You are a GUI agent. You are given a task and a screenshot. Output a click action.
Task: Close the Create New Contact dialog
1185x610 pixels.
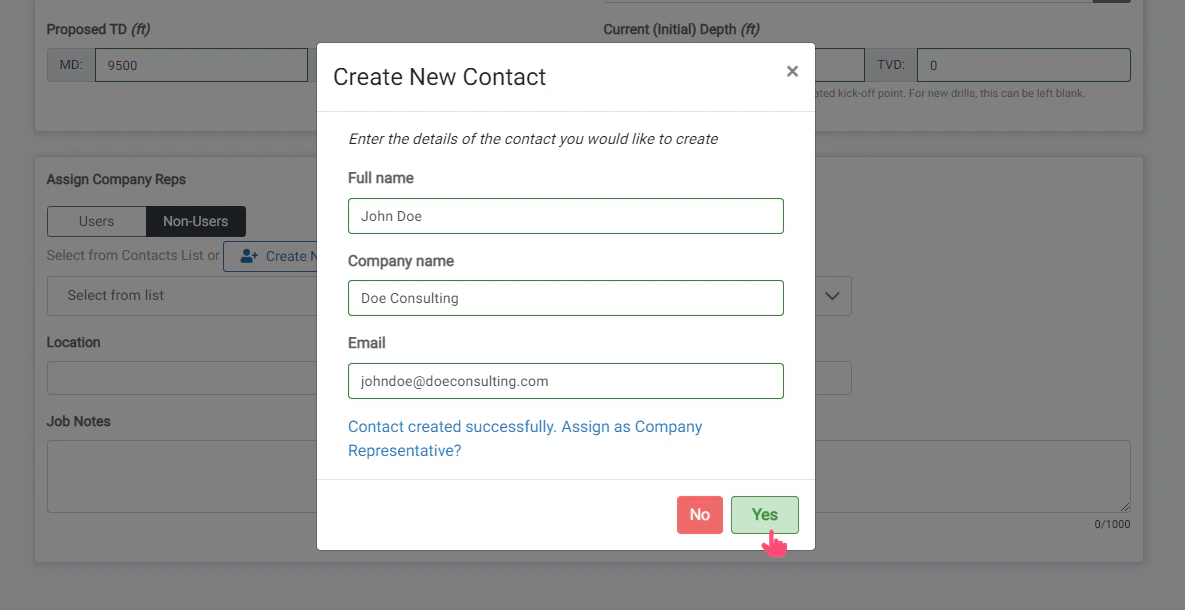[x=792, y=71]
